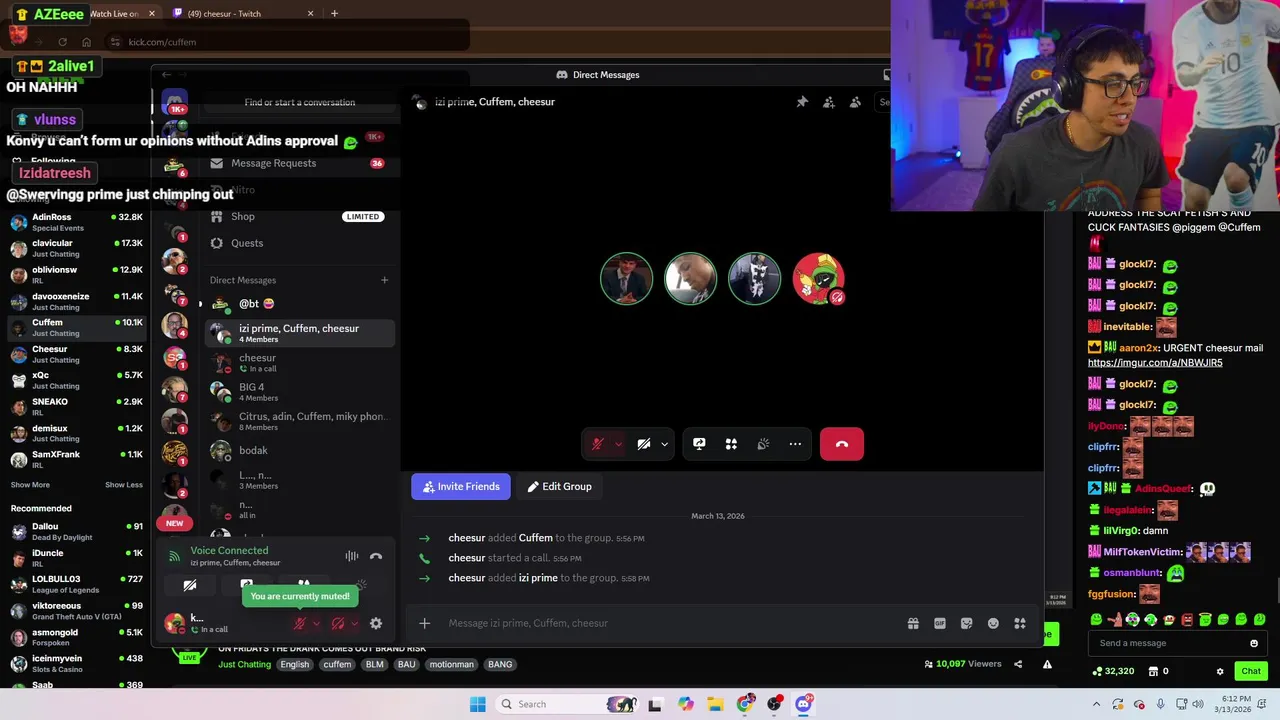Open Kick chat settings gear
This screenshot has height=720, width=1280.
click(1220, 671)
